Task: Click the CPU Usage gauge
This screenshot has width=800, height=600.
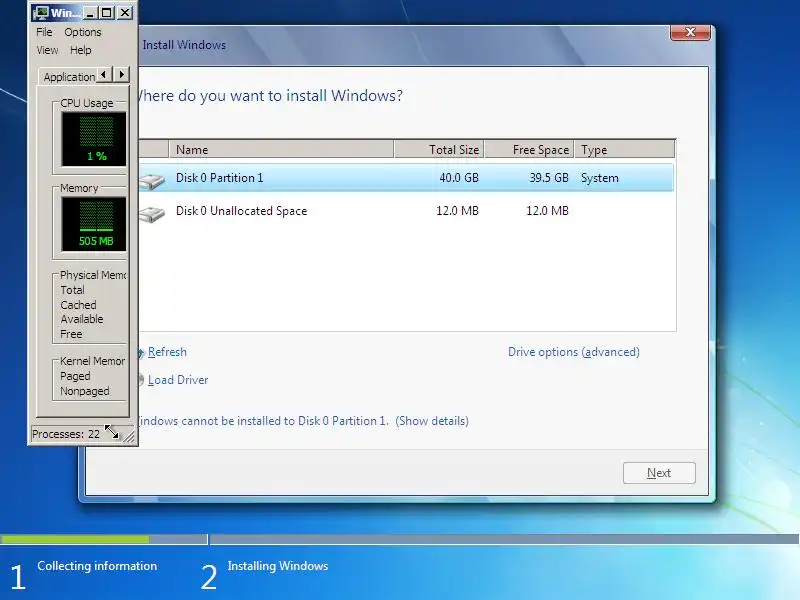Action: pos(94,139)
